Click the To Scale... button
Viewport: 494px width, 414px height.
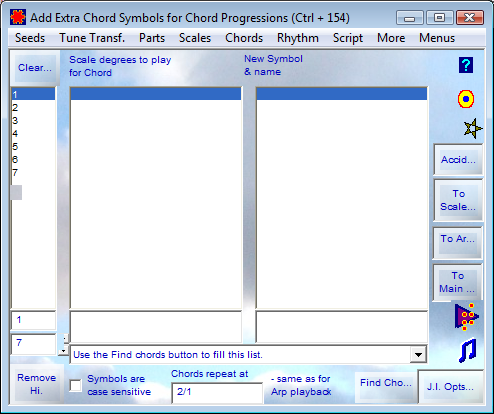click(458, 200)
